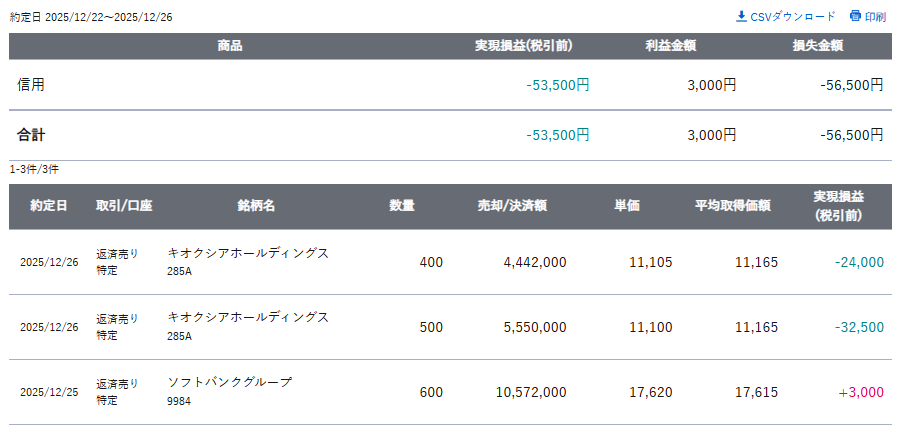Click the 平均取得価額 column header
This screenshot has width=902, height=433.
(x=732, y=206)
